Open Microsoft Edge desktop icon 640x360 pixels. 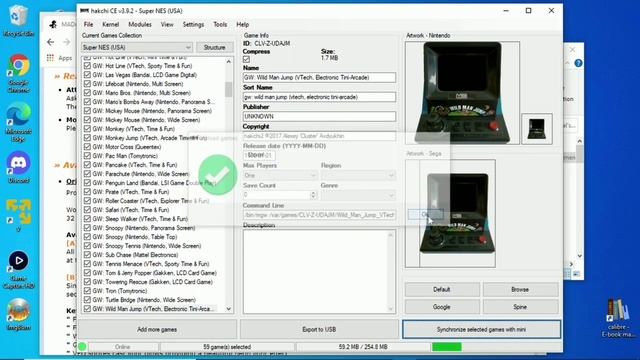18,122
